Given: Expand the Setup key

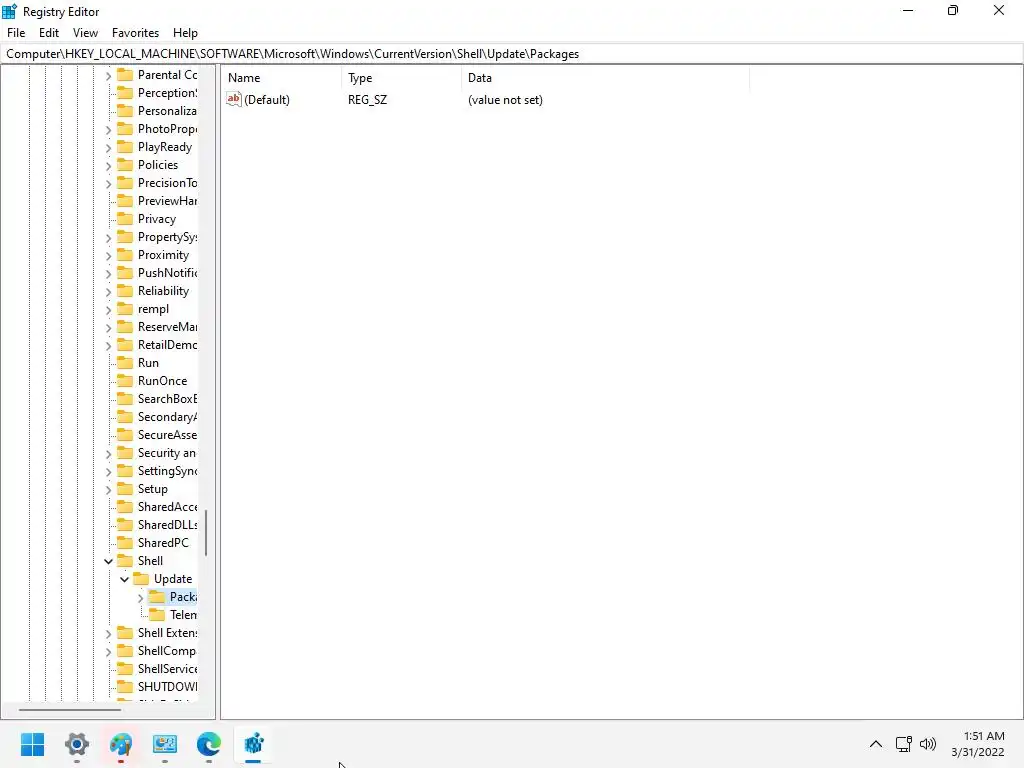Looking at the screenshot, I should point(108,490).
